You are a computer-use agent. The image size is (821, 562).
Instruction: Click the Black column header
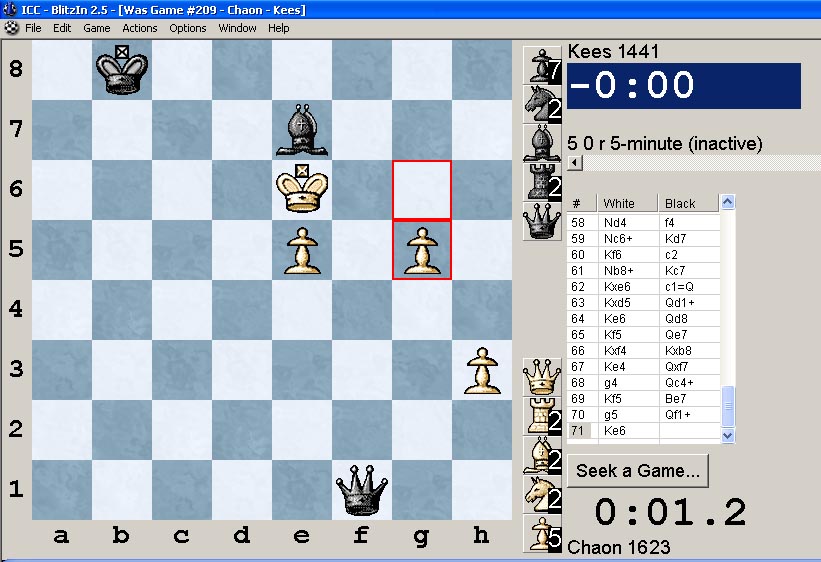coord(689,203)
